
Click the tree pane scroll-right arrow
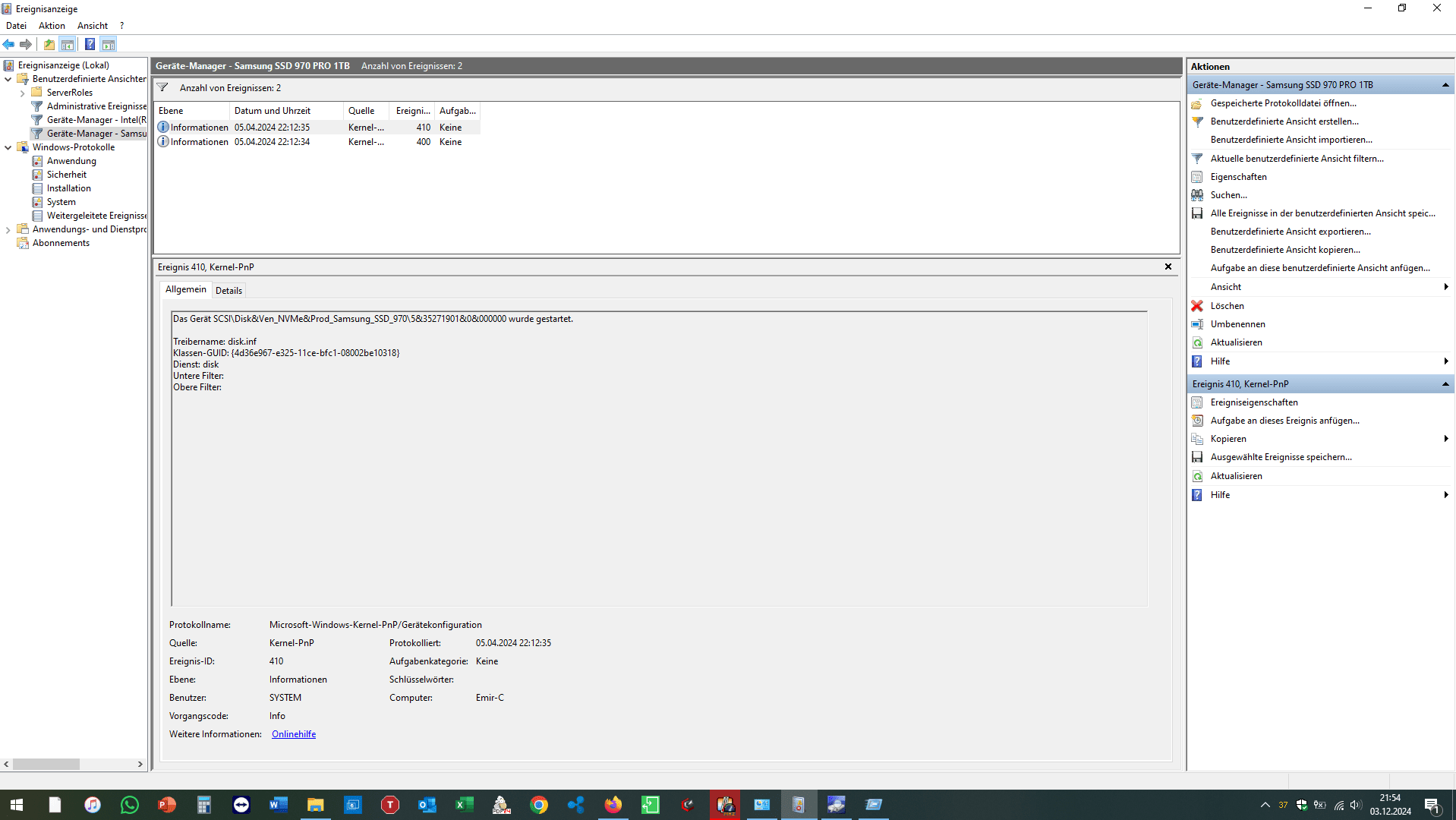click(140, 765)
